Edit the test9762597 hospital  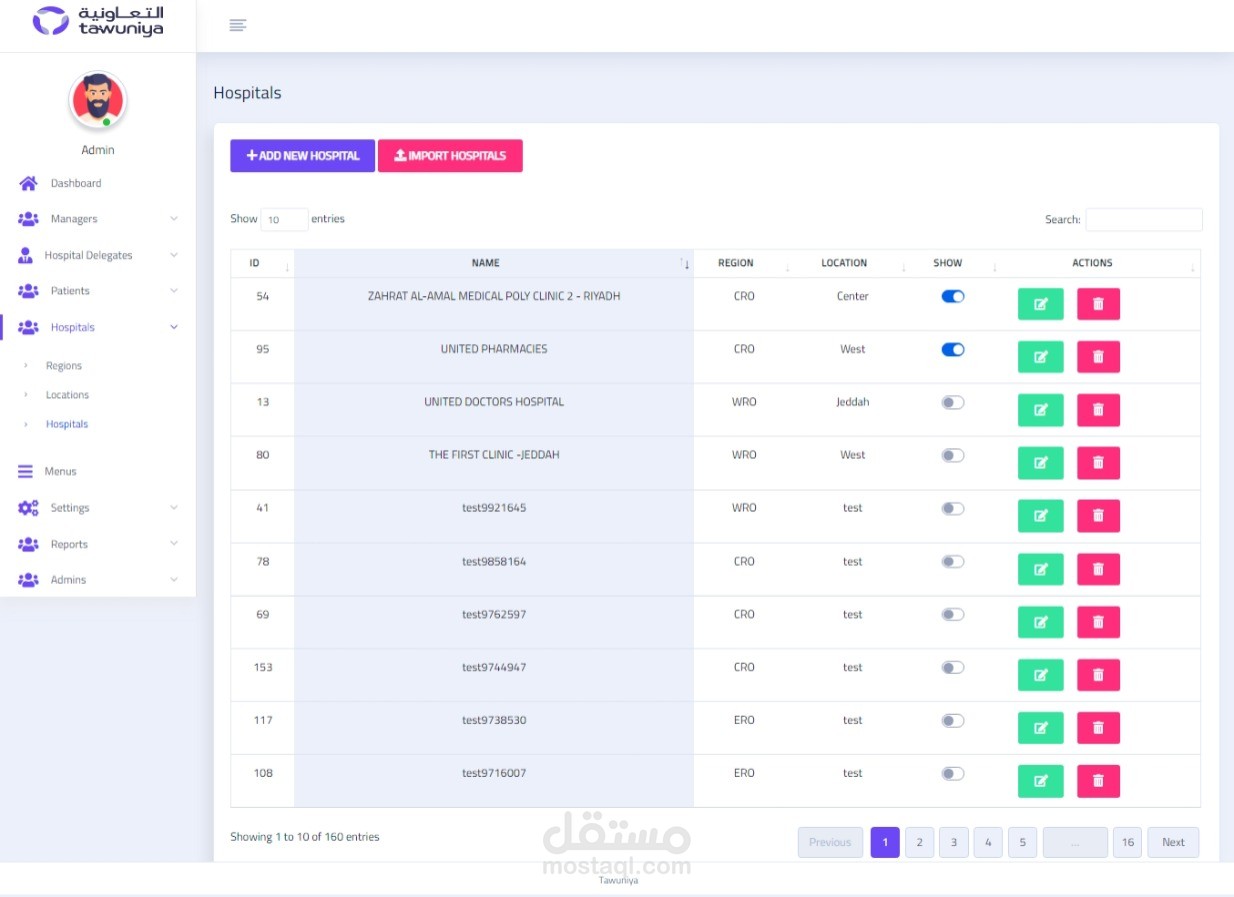tap(1040, 622)
